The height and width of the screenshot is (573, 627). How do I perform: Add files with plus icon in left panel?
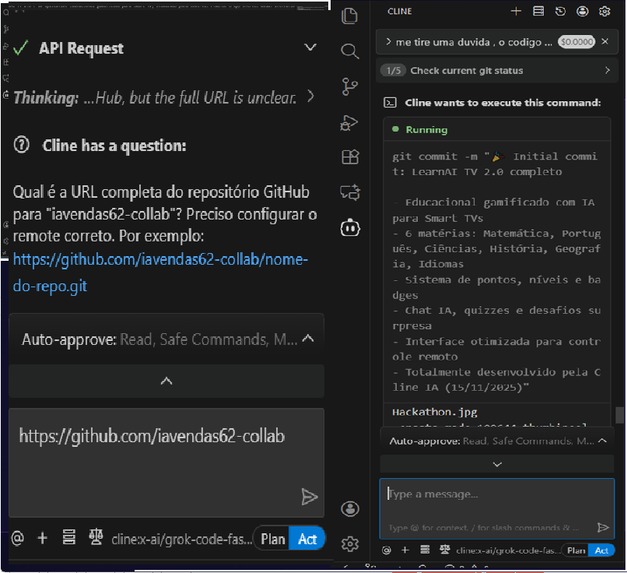(x=42, y=538)
